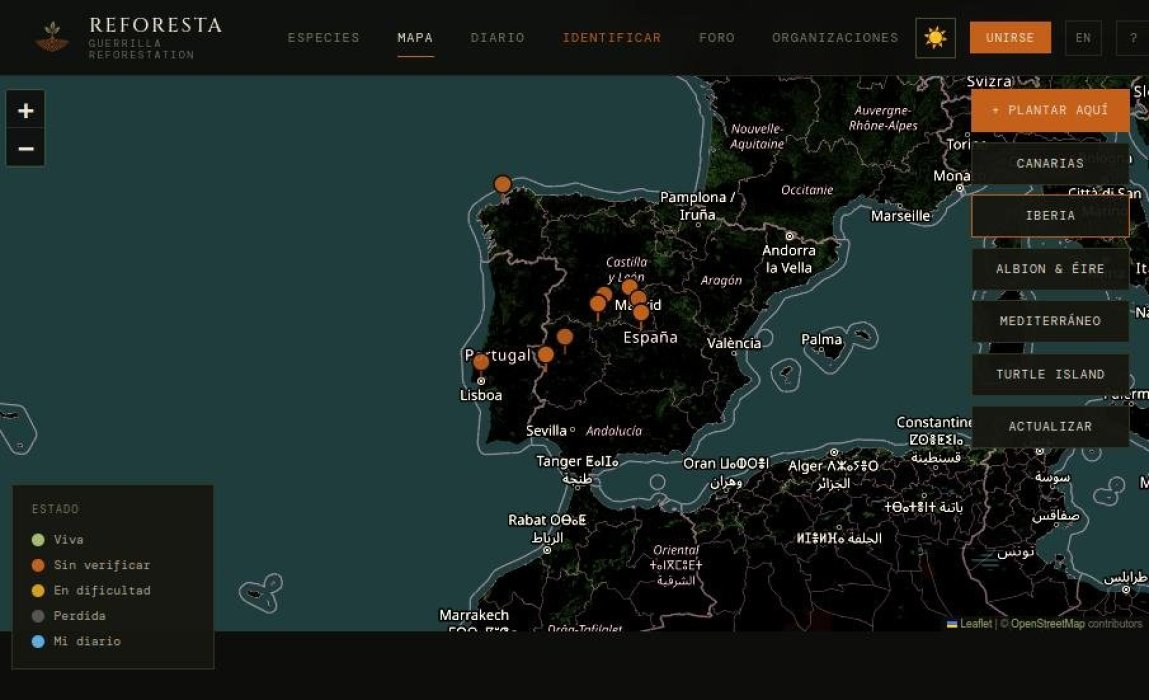The width and height of the screenshot is (1149, 700).
Task: Click the Palma label on the map
Action: (x=821, y=339)
